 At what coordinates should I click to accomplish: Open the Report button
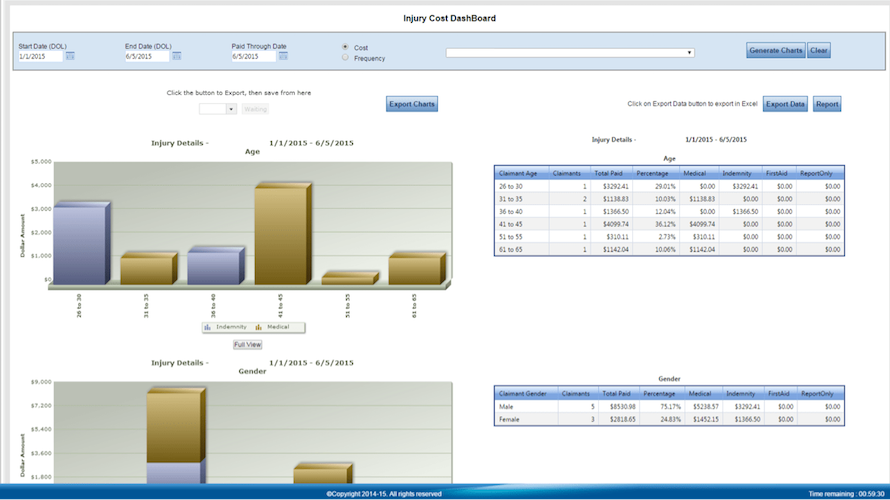click(827, 104)
